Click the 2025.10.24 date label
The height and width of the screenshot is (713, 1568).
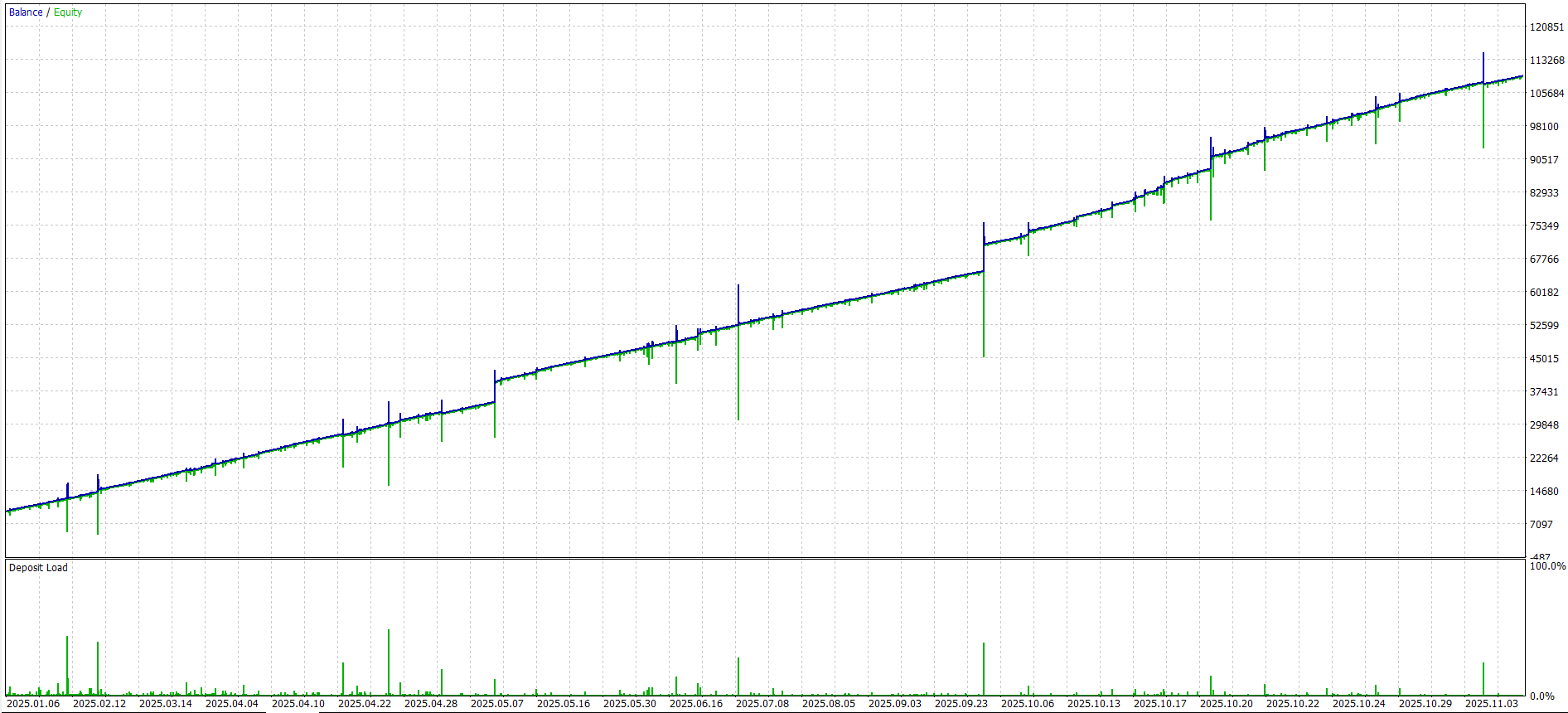(x=1359, y=704)
